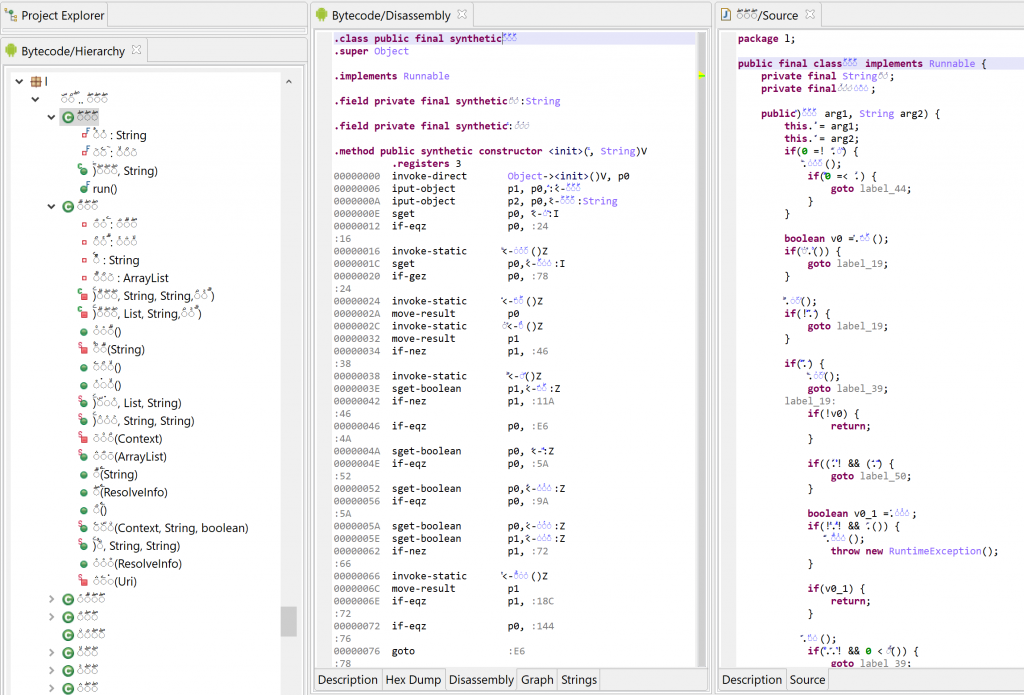Collapse the first selected class node
This screenshot has height=695, width=1024.
[x=51, y=118]
